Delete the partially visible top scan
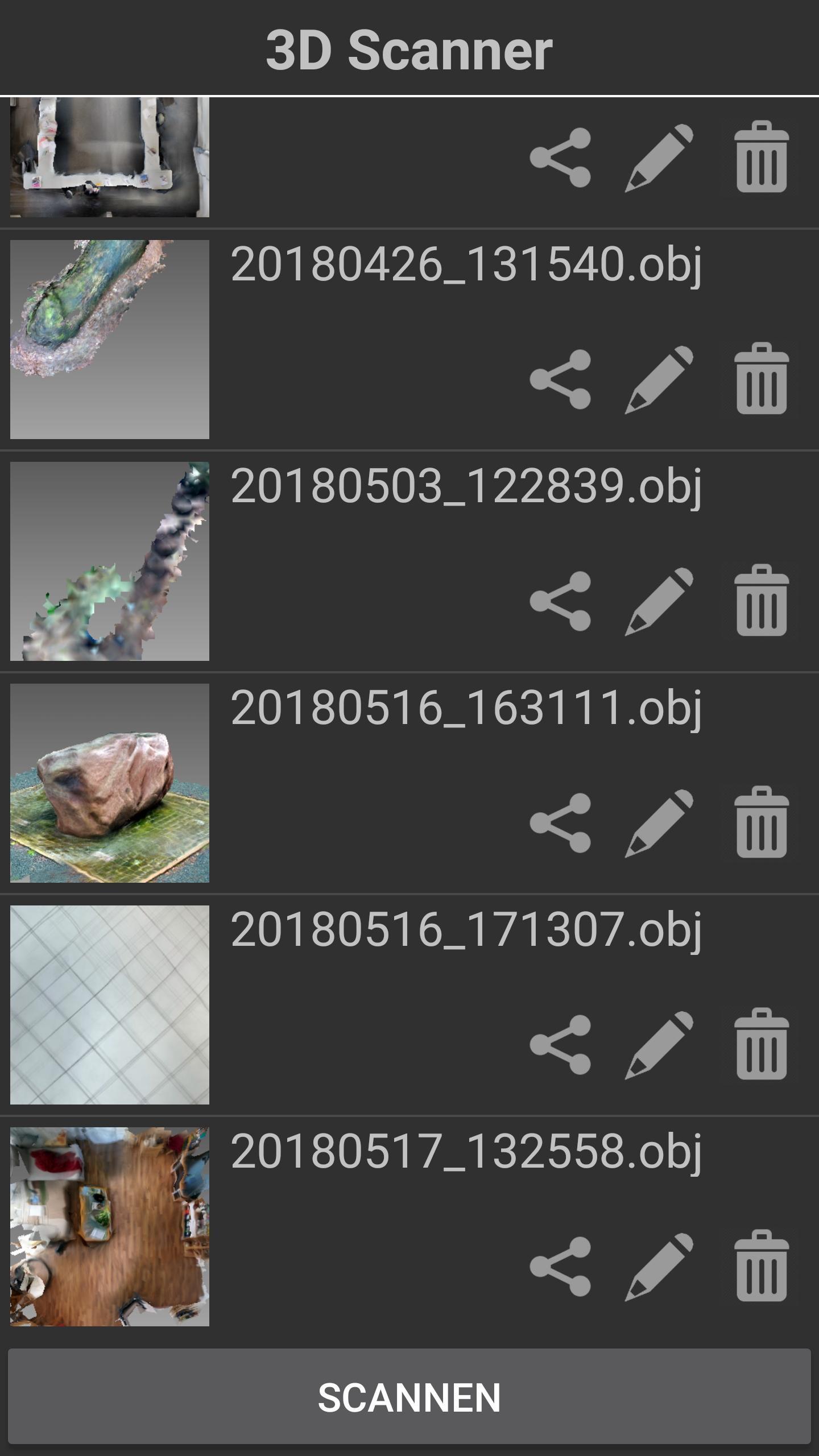Image resolution: width=819 pixels, height=1456 pixels. point(762,156)
